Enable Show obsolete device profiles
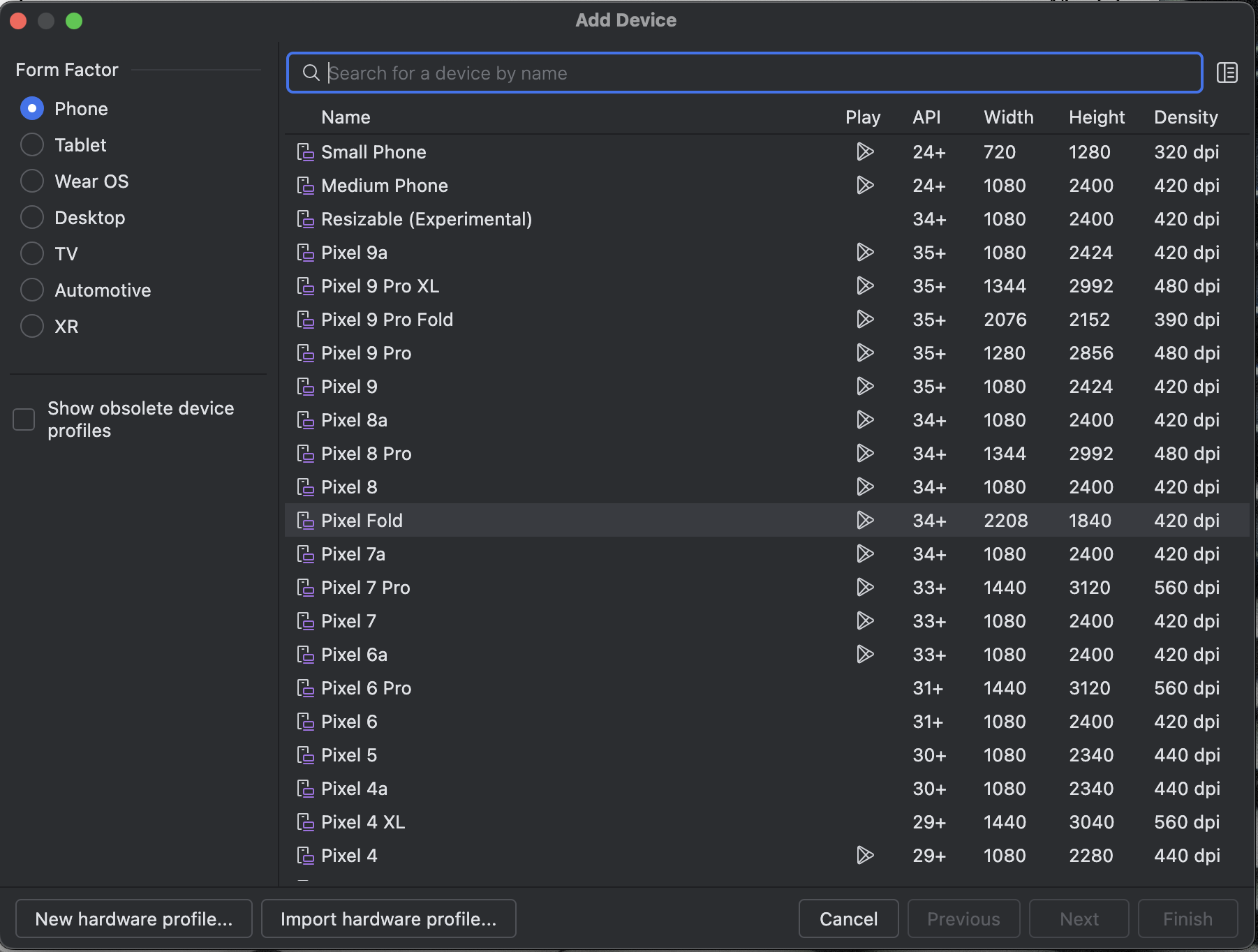Viewport: 1258px width, 952px height. (x=24, y=419)
